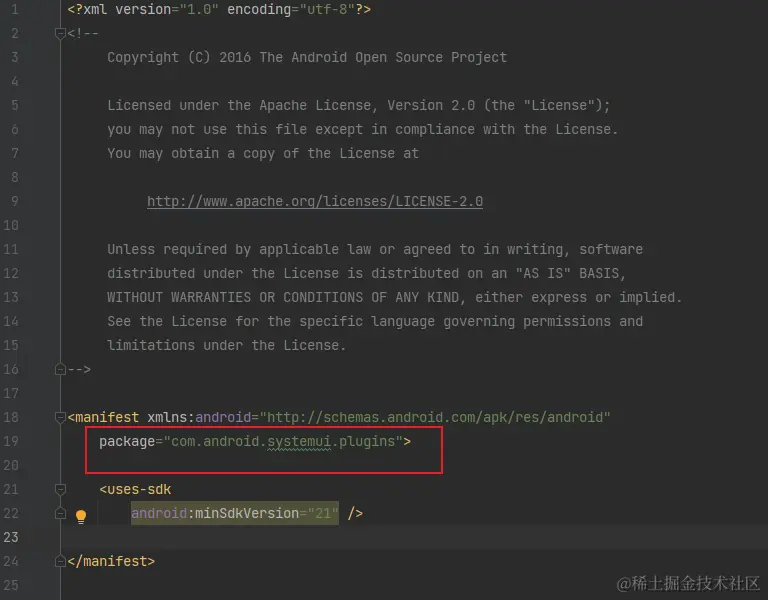
Task: Click the "limitations under the License." line
Action: click(x=227, y=345)
